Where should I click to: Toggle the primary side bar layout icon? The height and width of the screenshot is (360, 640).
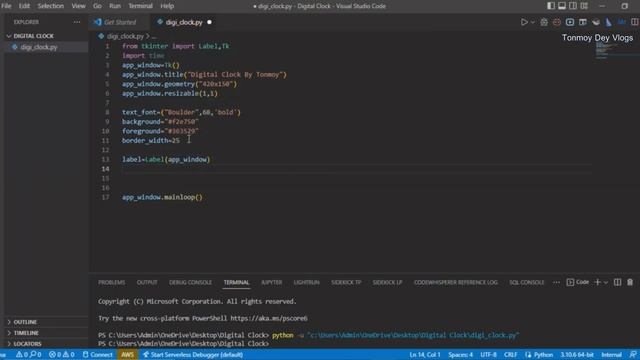click(551, 6)
